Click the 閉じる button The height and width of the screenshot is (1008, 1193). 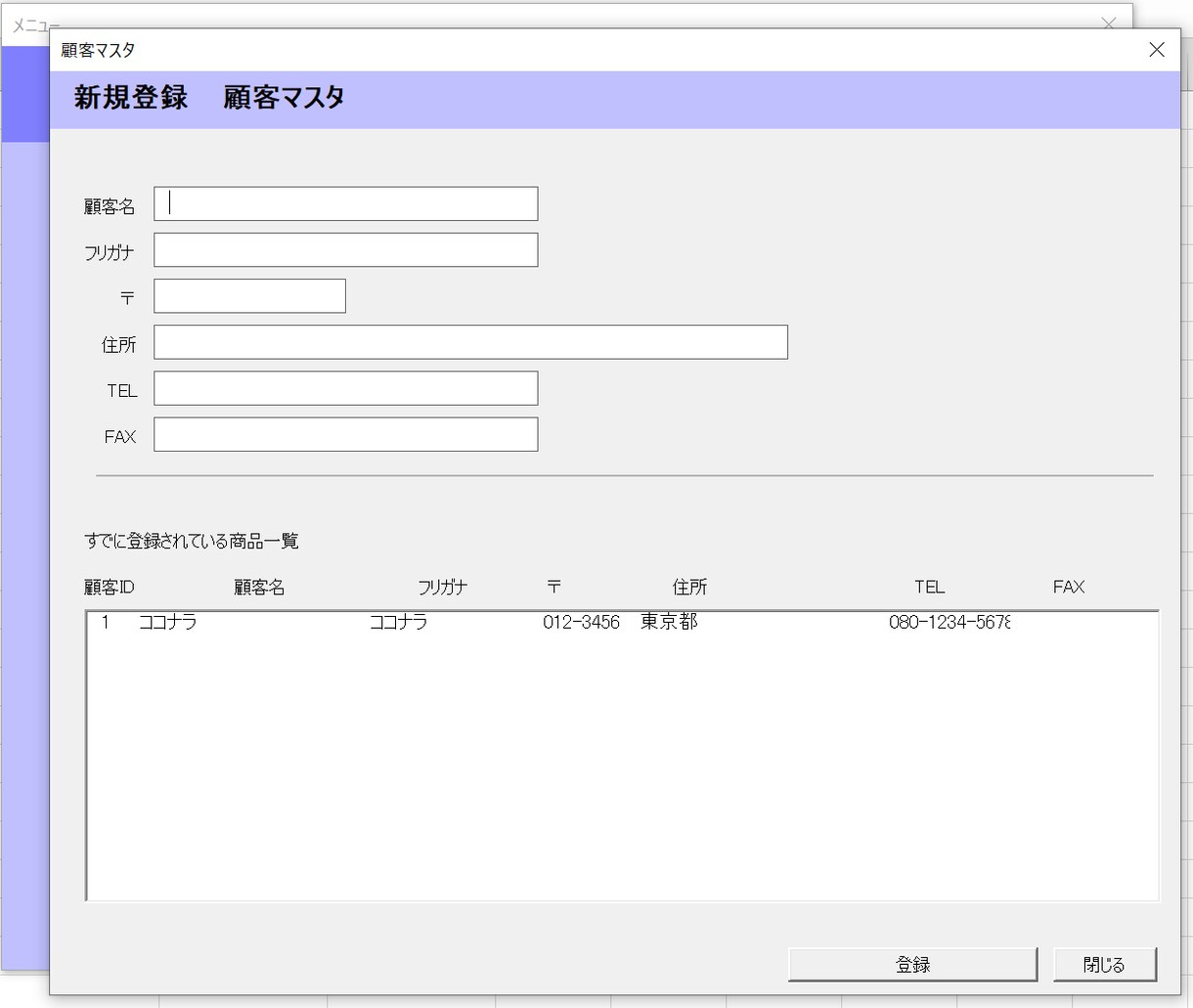(1105, 964)
